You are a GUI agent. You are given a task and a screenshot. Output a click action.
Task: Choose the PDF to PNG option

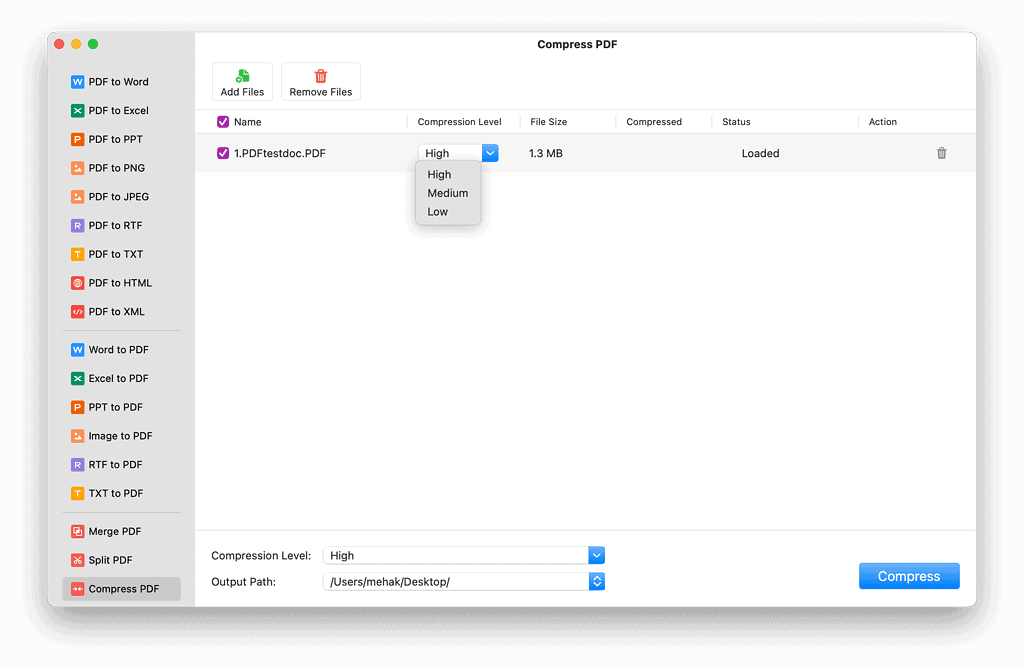pos(116,168)
